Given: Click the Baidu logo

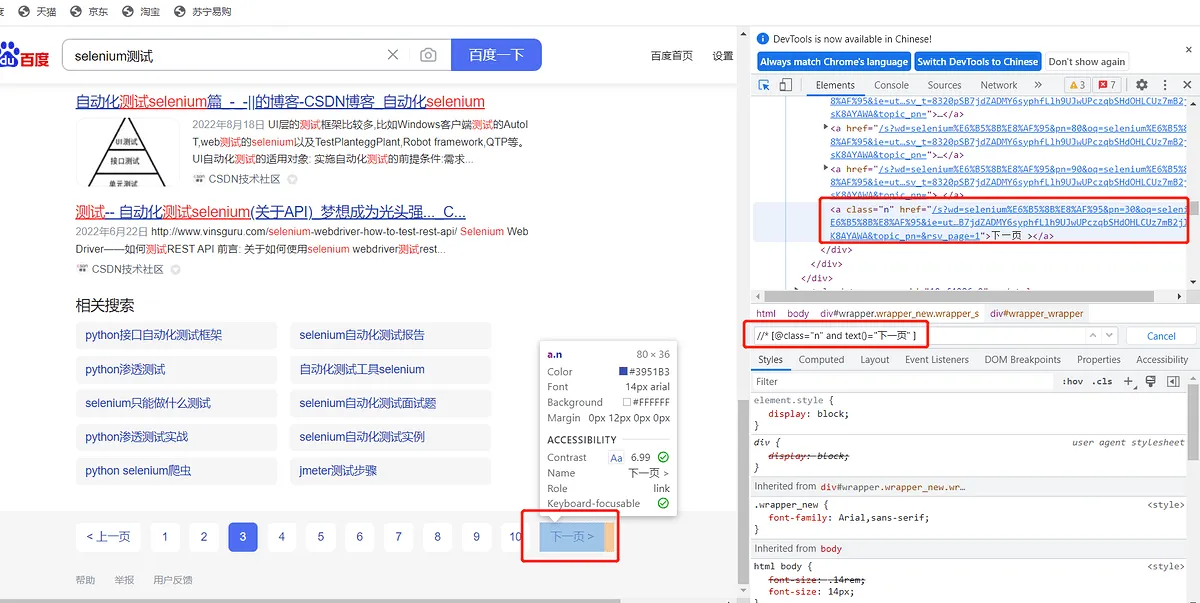Looking at the screenshot, I should 24,55.
